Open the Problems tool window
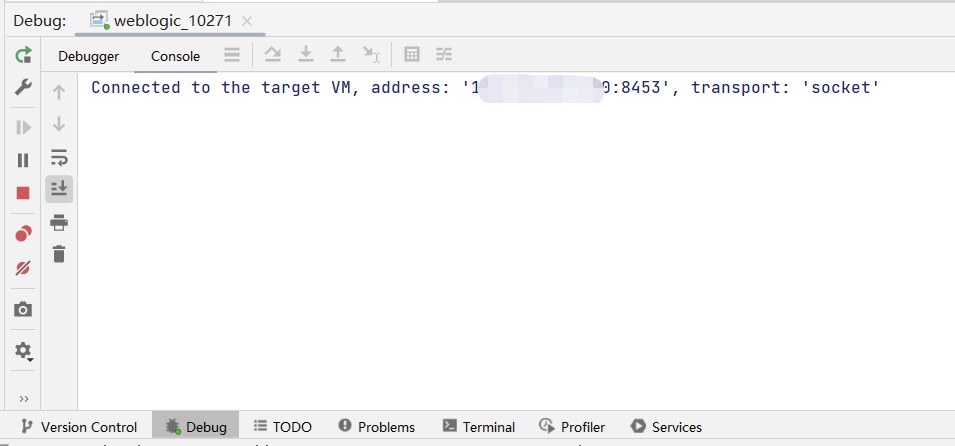The image size is (955, 446). 376,427
